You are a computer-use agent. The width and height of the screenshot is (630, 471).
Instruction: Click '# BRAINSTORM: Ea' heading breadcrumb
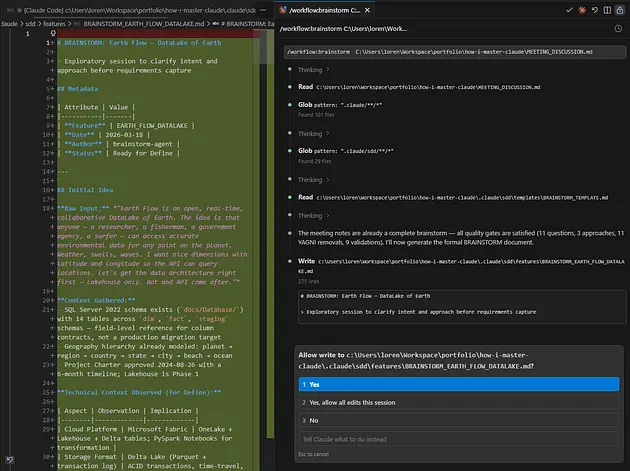(x=246, y=24)
